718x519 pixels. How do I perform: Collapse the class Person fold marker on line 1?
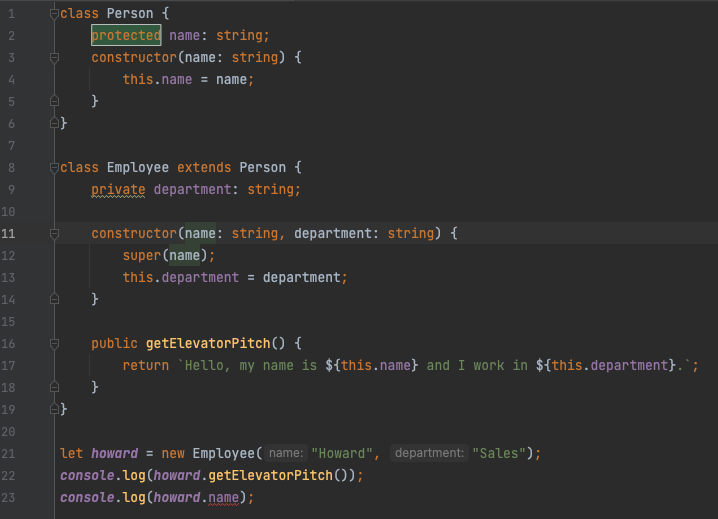pyautogui.click(x=54, y=13)
